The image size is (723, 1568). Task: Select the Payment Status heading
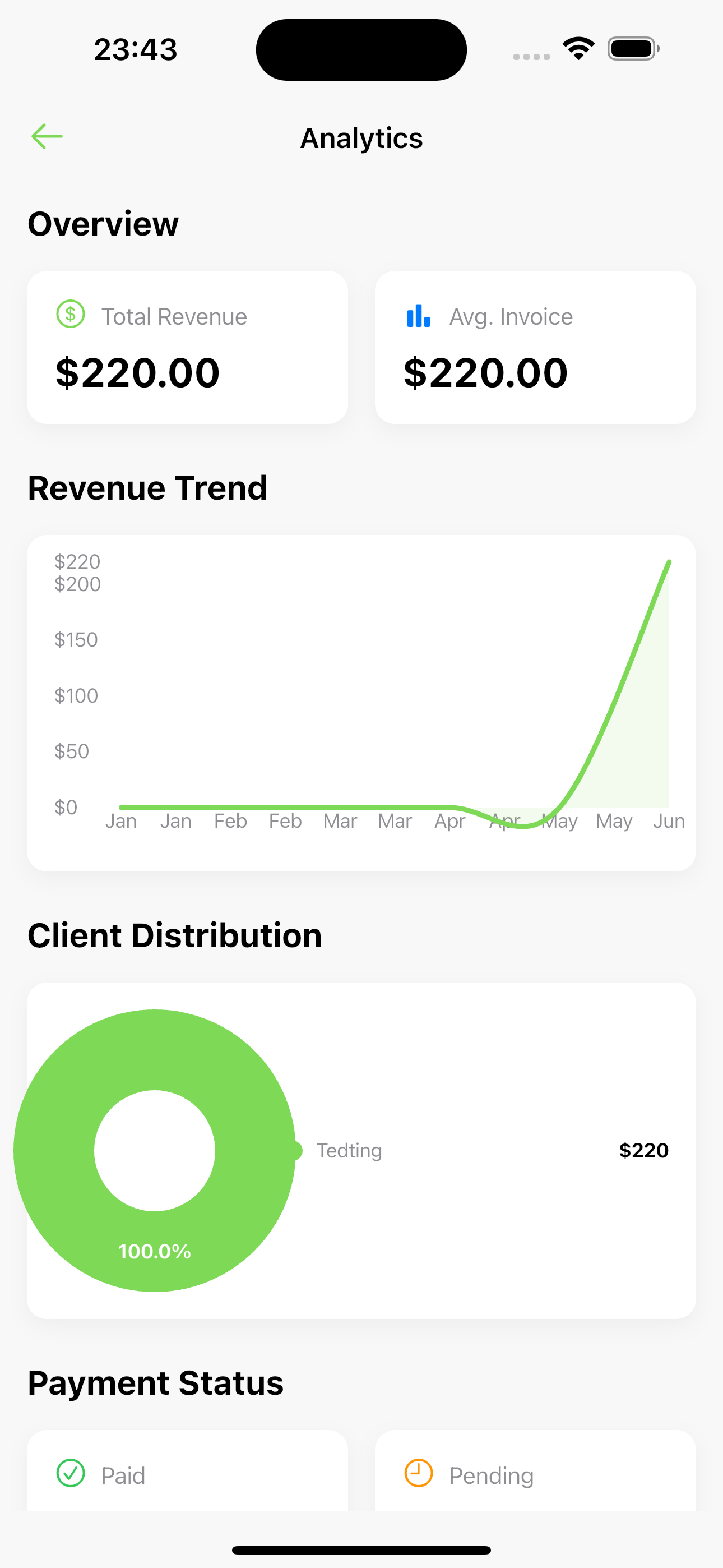coord(156,1382)
